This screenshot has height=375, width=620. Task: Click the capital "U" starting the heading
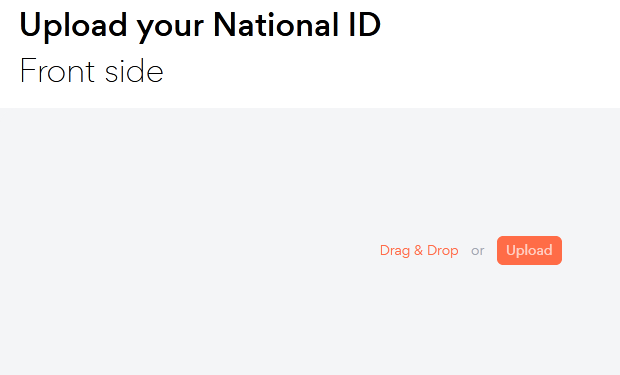[x=30, y=25]
